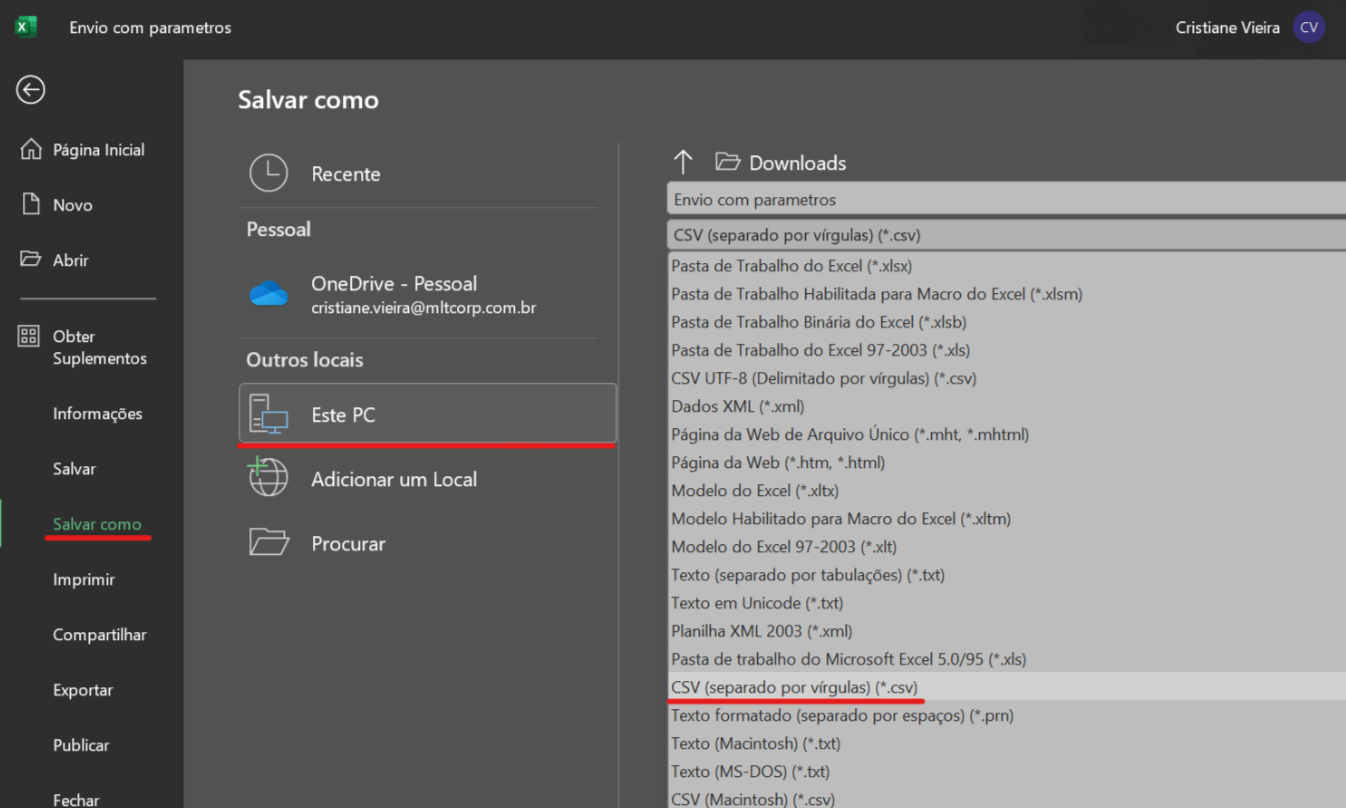Image resolution: width=1346 pixels, height=808 pixels.
Task: Choose Modelo do Excel 97-2003 (*.xlt)
Action: (x=1006, y=547)
